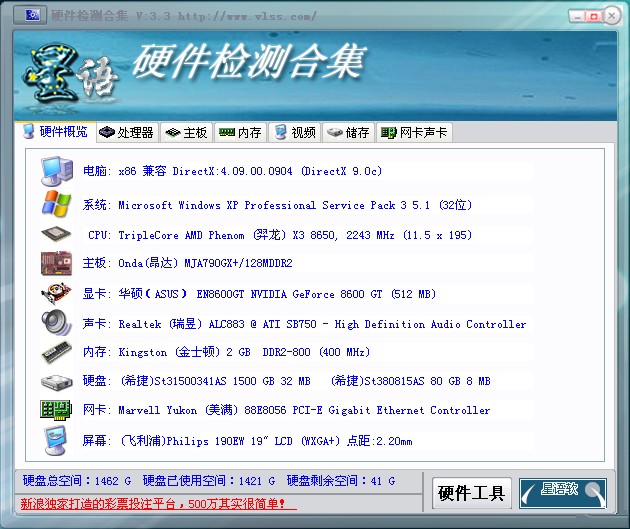Open the 主板 tab
Viewport: 630px width, 529px height.
click(186, 133)
